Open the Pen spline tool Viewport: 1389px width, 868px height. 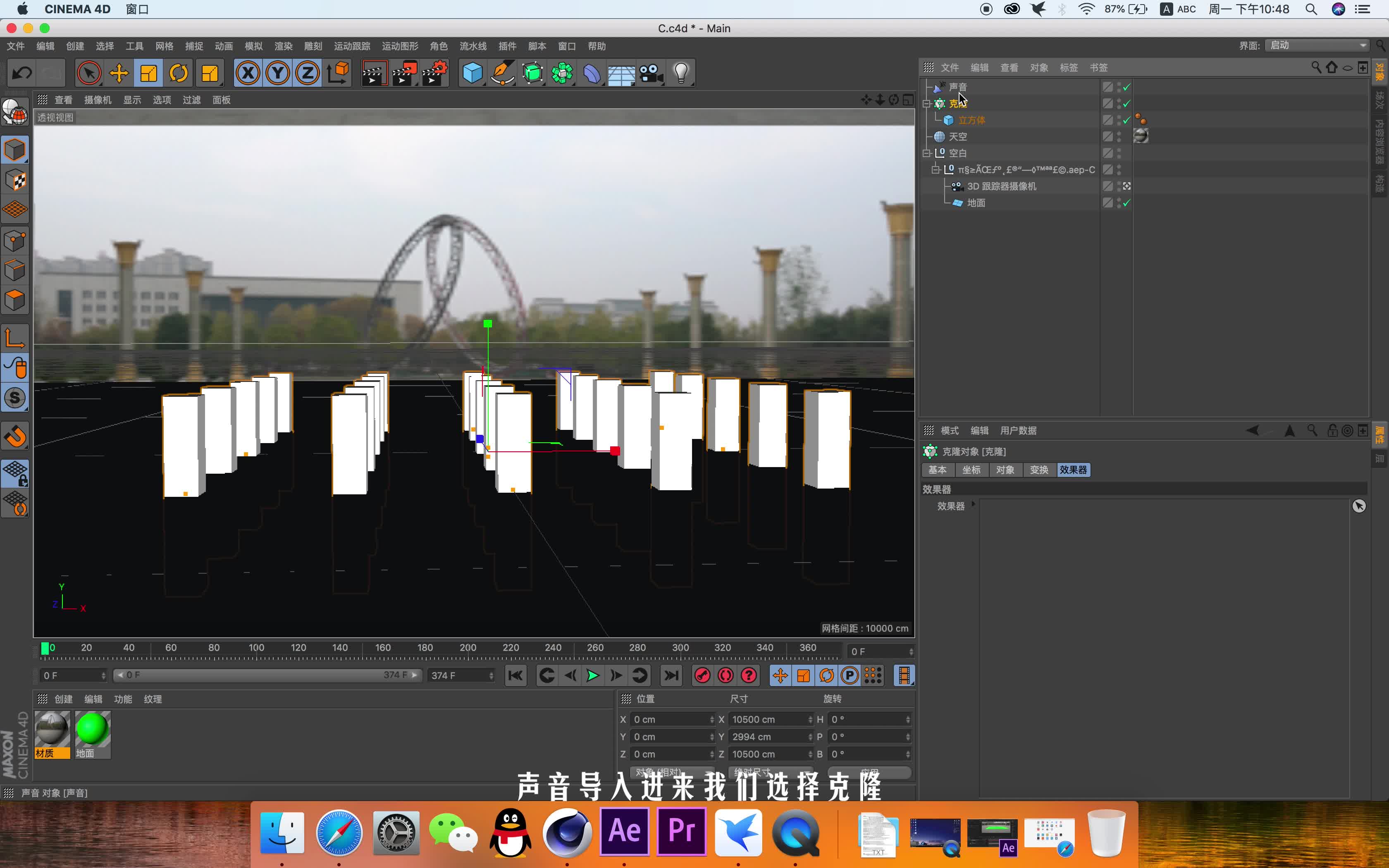click(x=502, y=74)
